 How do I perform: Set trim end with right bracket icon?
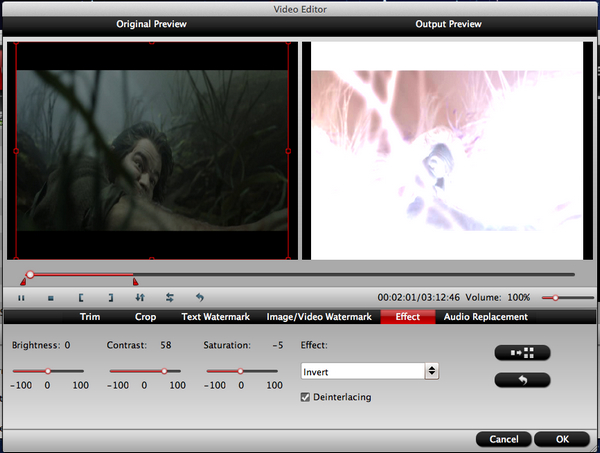pyautogui.click(x=111, y=298)
